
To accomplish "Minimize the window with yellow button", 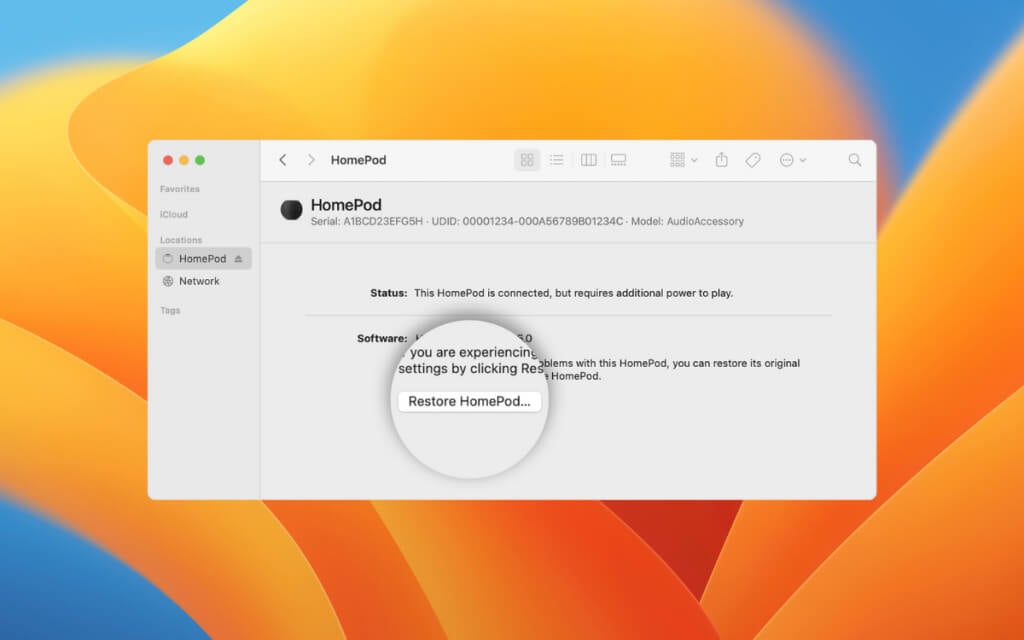I will 184,160.
